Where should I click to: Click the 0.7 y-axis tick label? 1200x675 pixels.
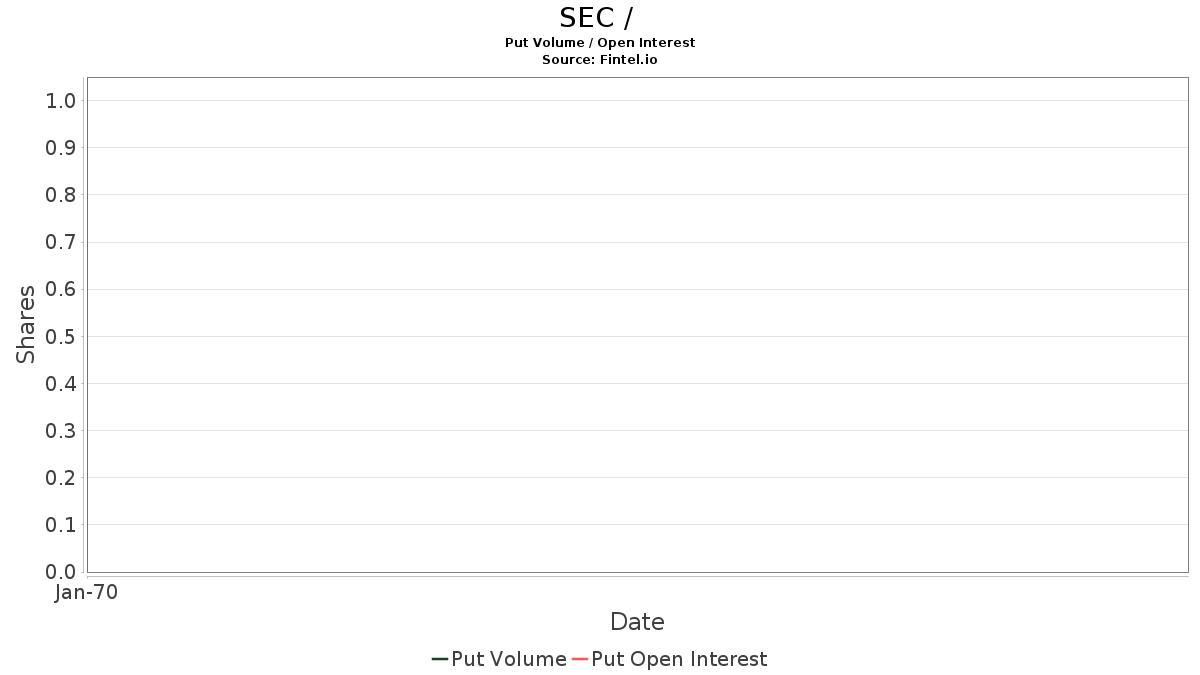[61, 242]
